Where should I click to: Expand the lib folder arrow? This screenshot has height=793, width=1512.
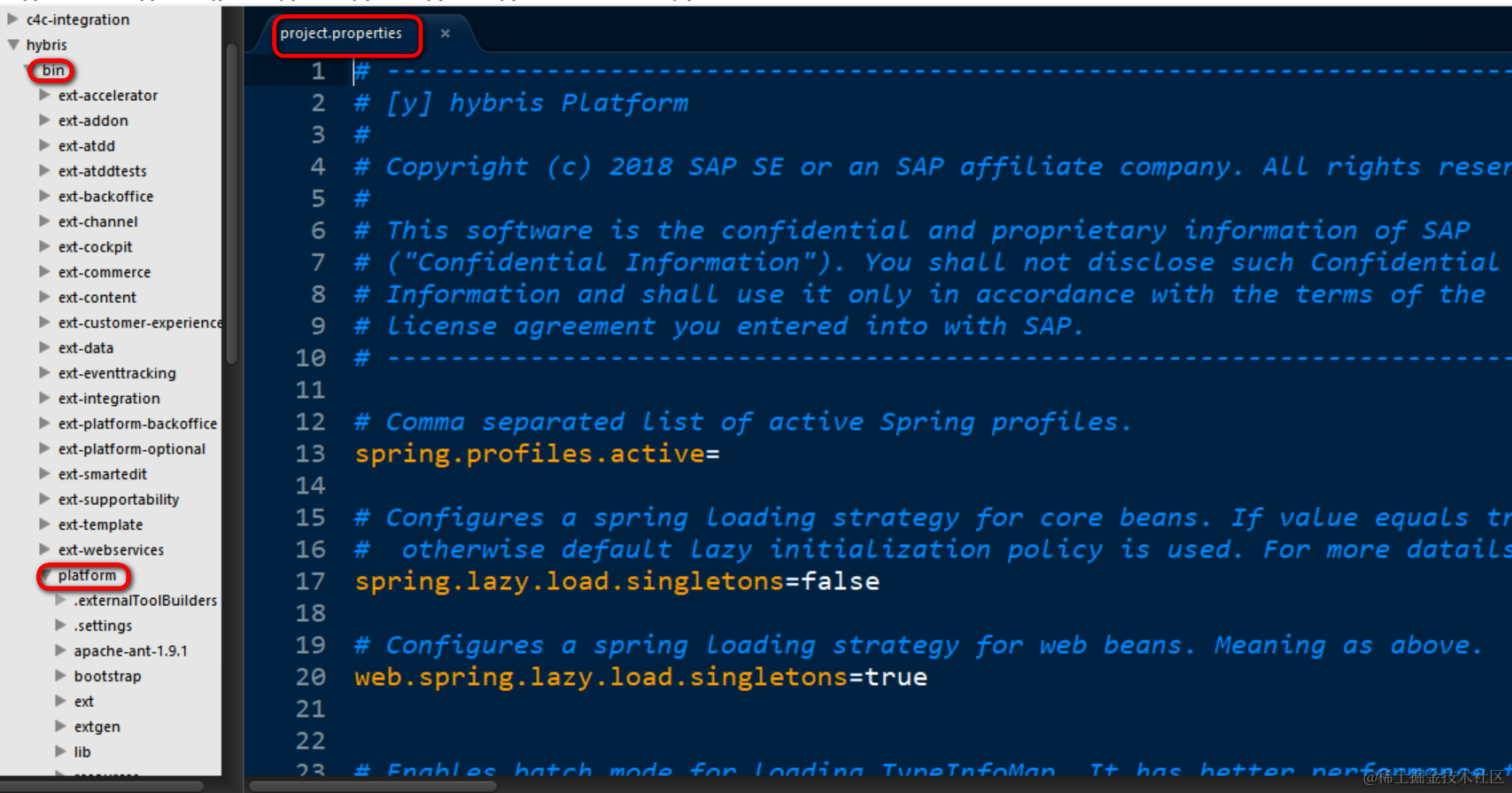(60, 751)
